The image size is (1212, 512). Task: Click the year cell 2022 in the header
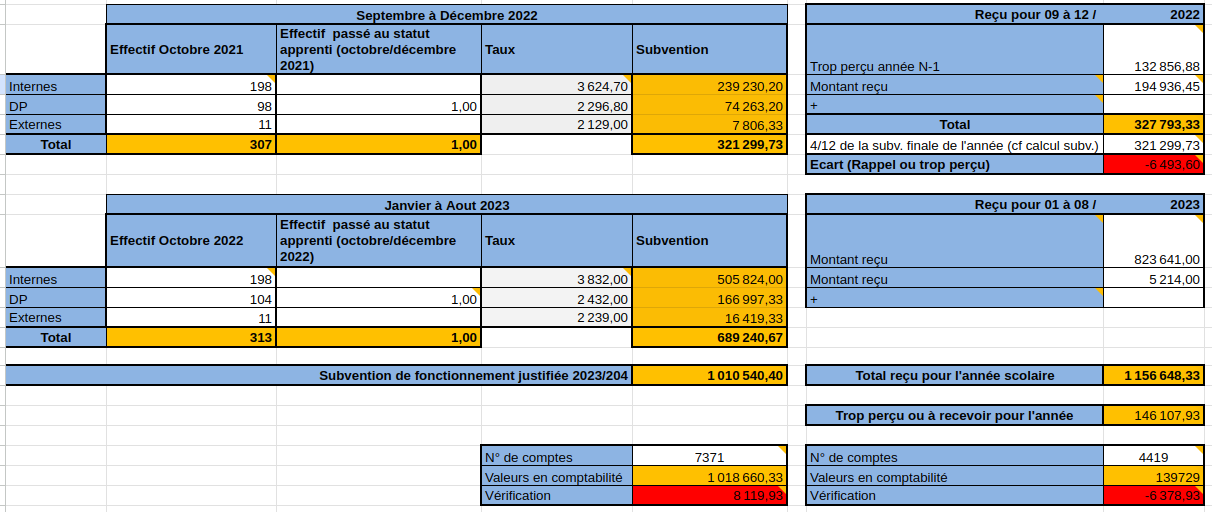click(x=1153, y=15)
